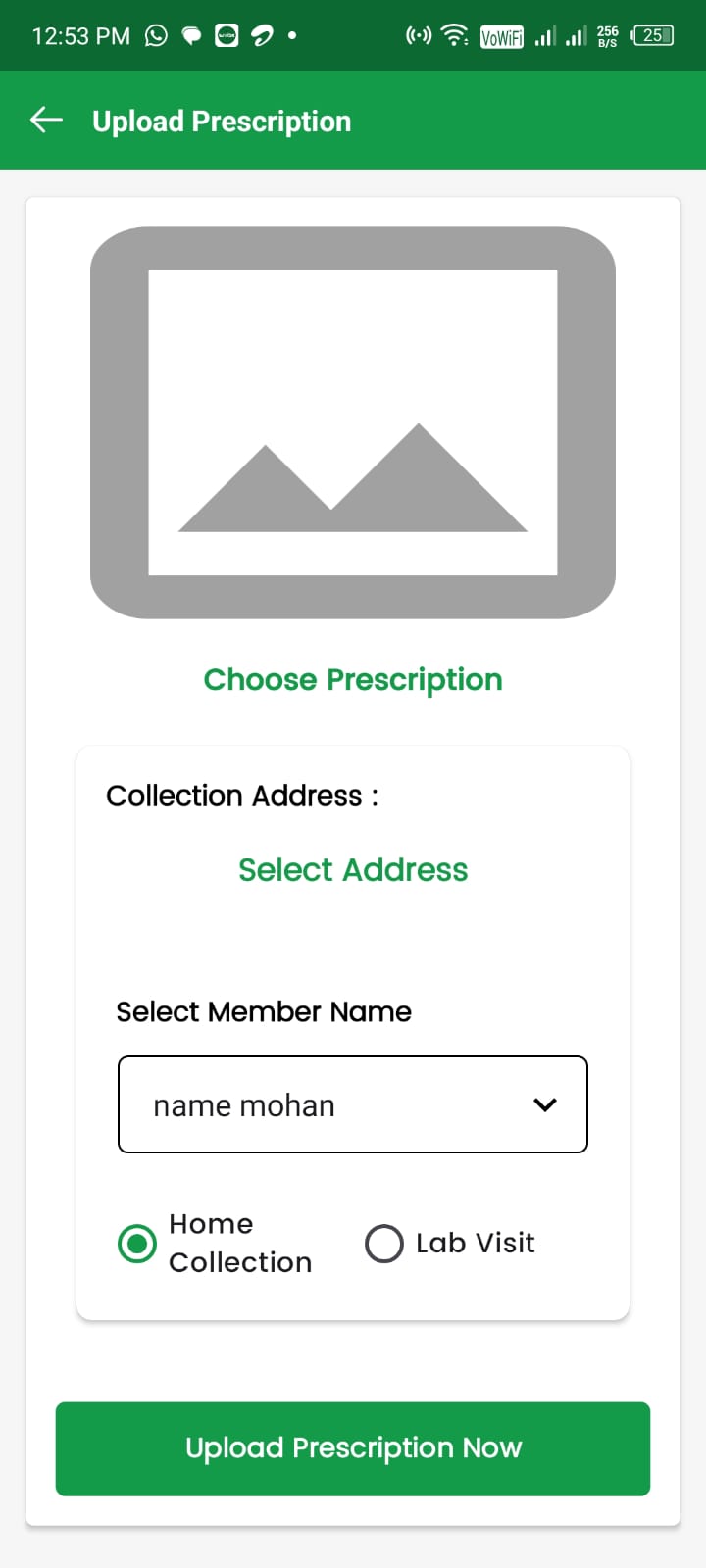Tap the battery level icon
Viewport: 706px width, 1568px height.
tap(653, 36)
